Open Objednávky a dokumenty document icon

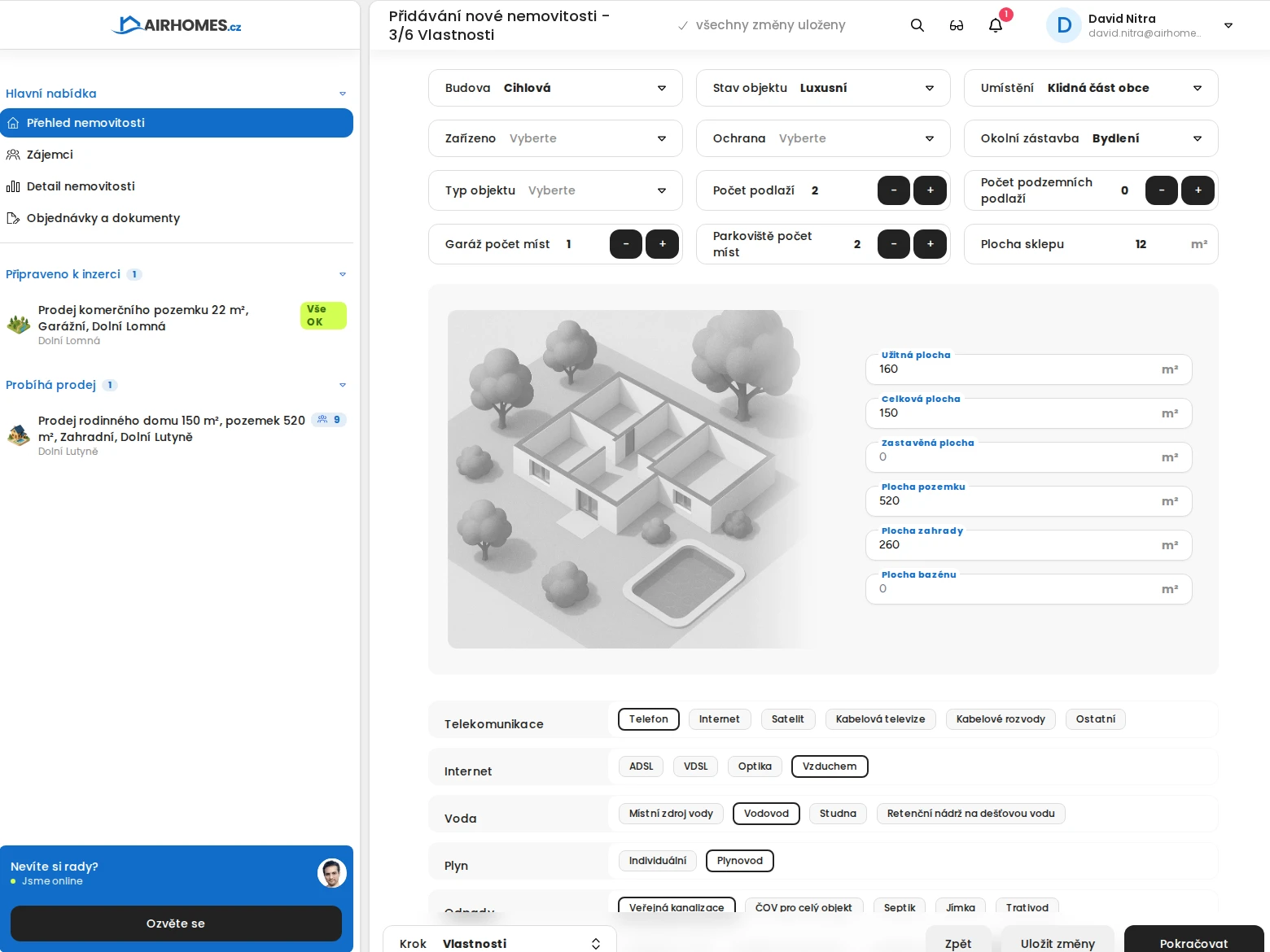point(13,218)
